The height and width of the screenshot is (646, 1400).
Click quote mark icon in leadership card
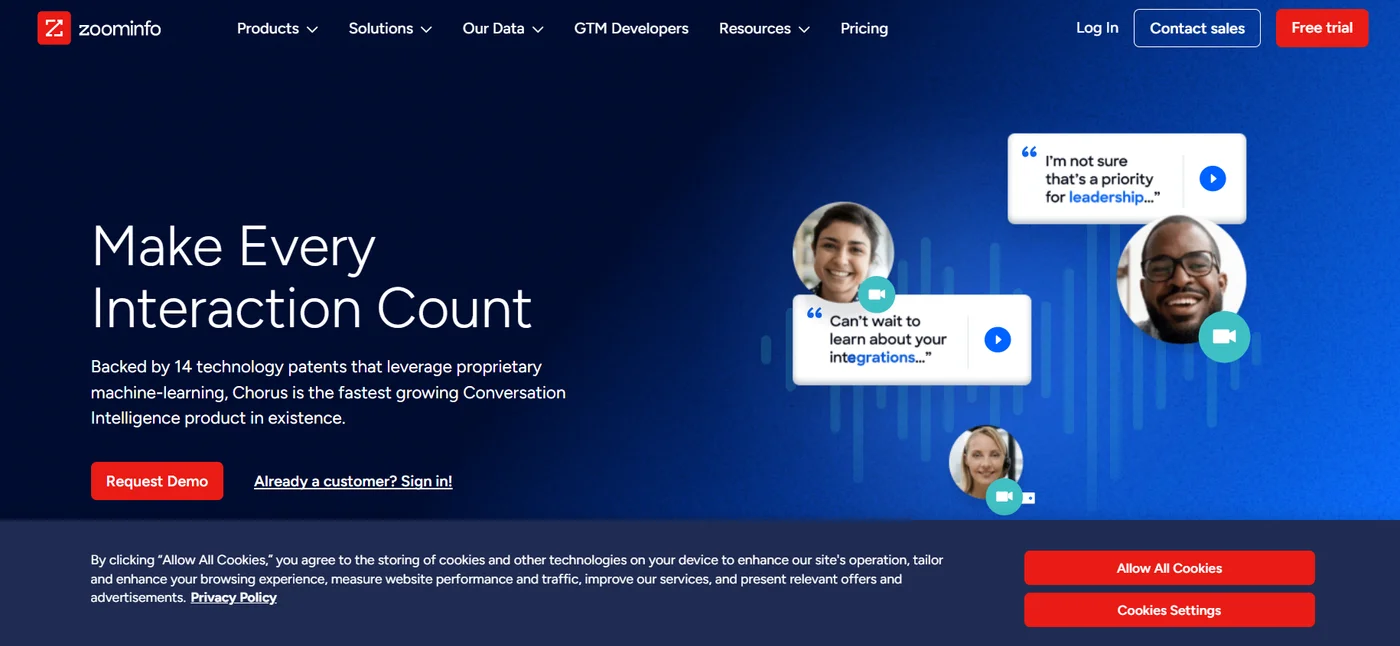1029,153
